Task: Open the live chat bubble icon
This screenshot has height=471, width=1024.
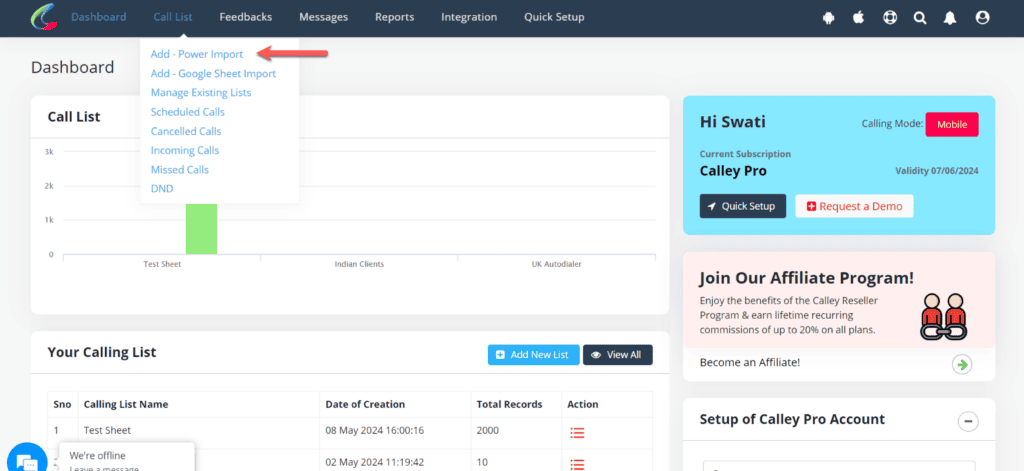Action: click(27, 461)
